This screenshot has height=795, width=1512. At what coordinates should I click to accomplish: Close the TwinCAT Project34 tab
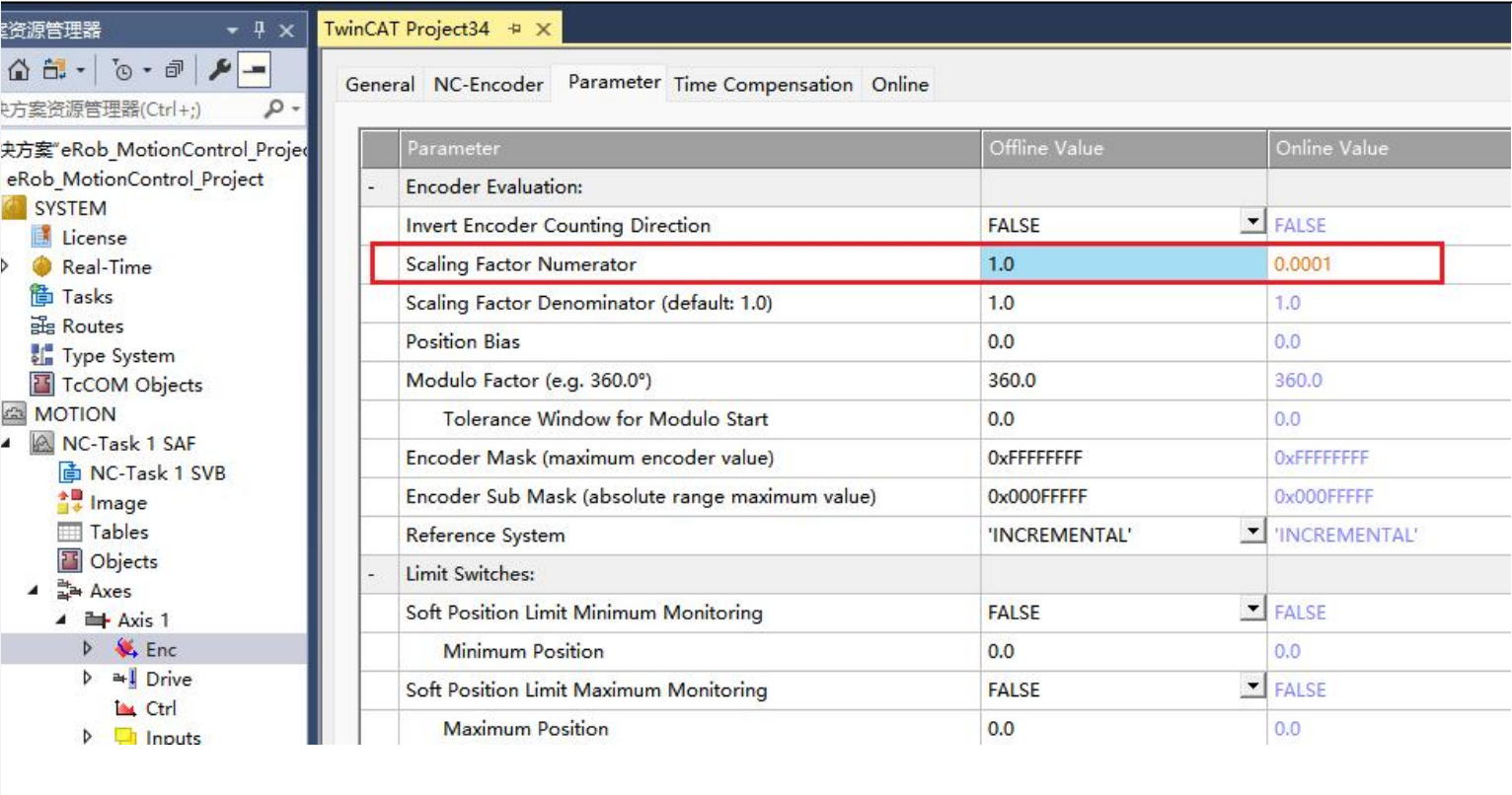pos(543,30)
